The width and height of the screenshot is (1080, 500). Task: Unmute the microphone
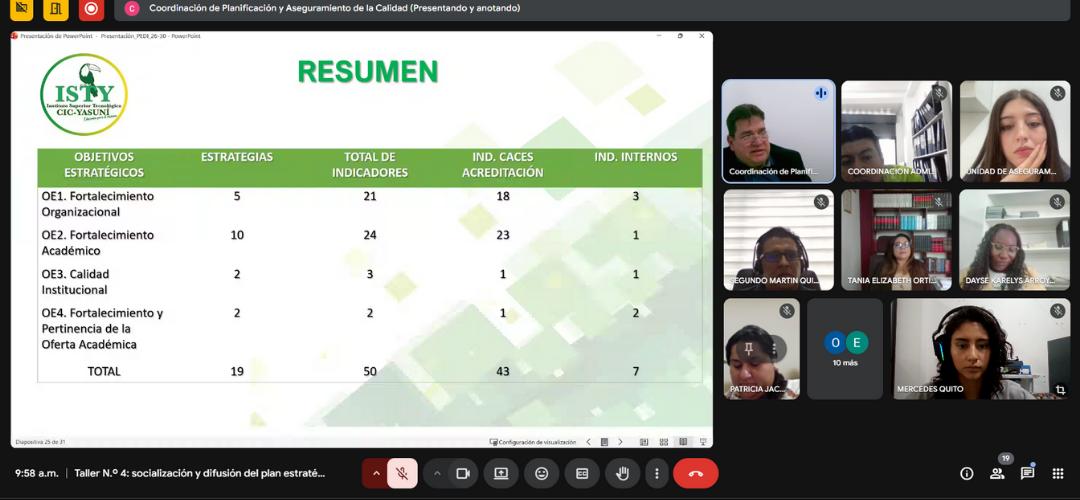pos(402,473)
